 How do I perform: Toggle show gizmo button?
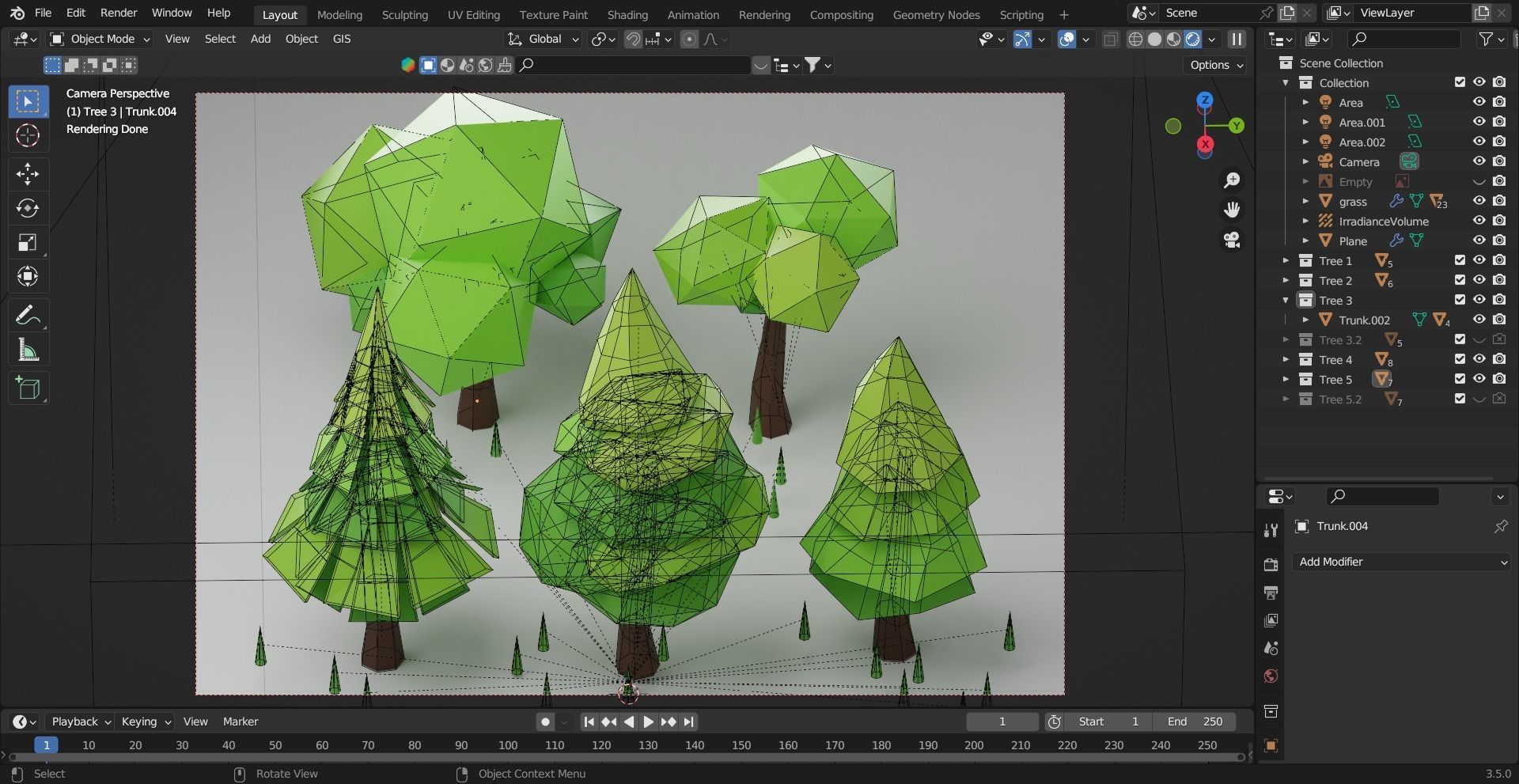1022,39
